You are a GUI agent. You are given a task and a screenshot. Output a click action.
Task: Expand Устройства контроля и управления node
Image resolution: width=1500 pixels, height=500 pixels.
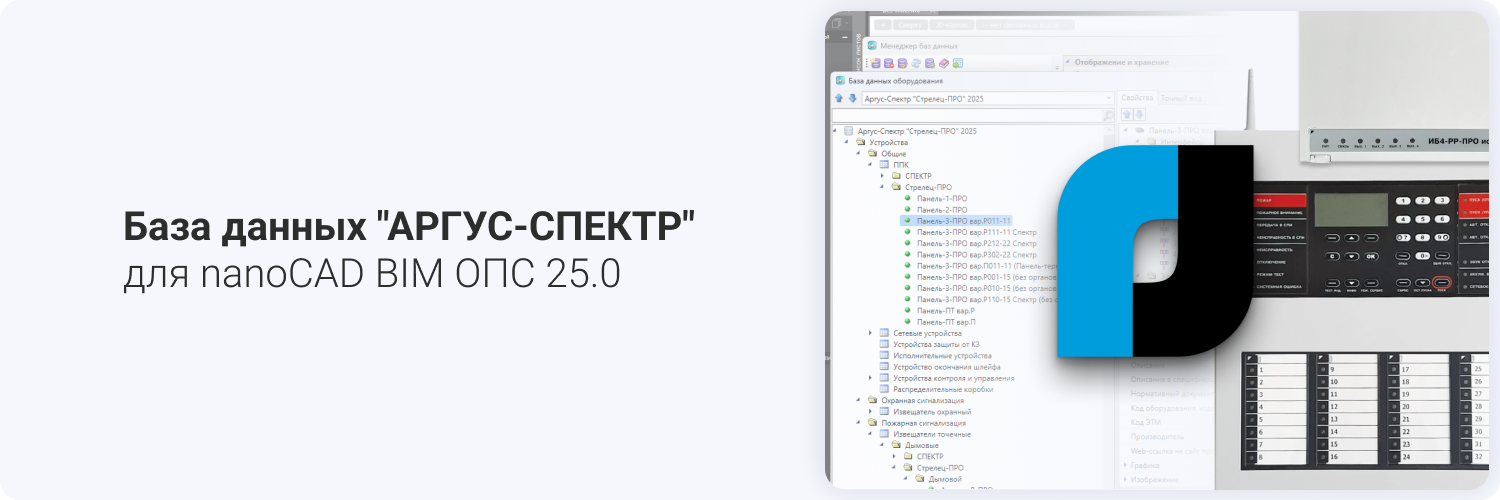tap(870, 378)
